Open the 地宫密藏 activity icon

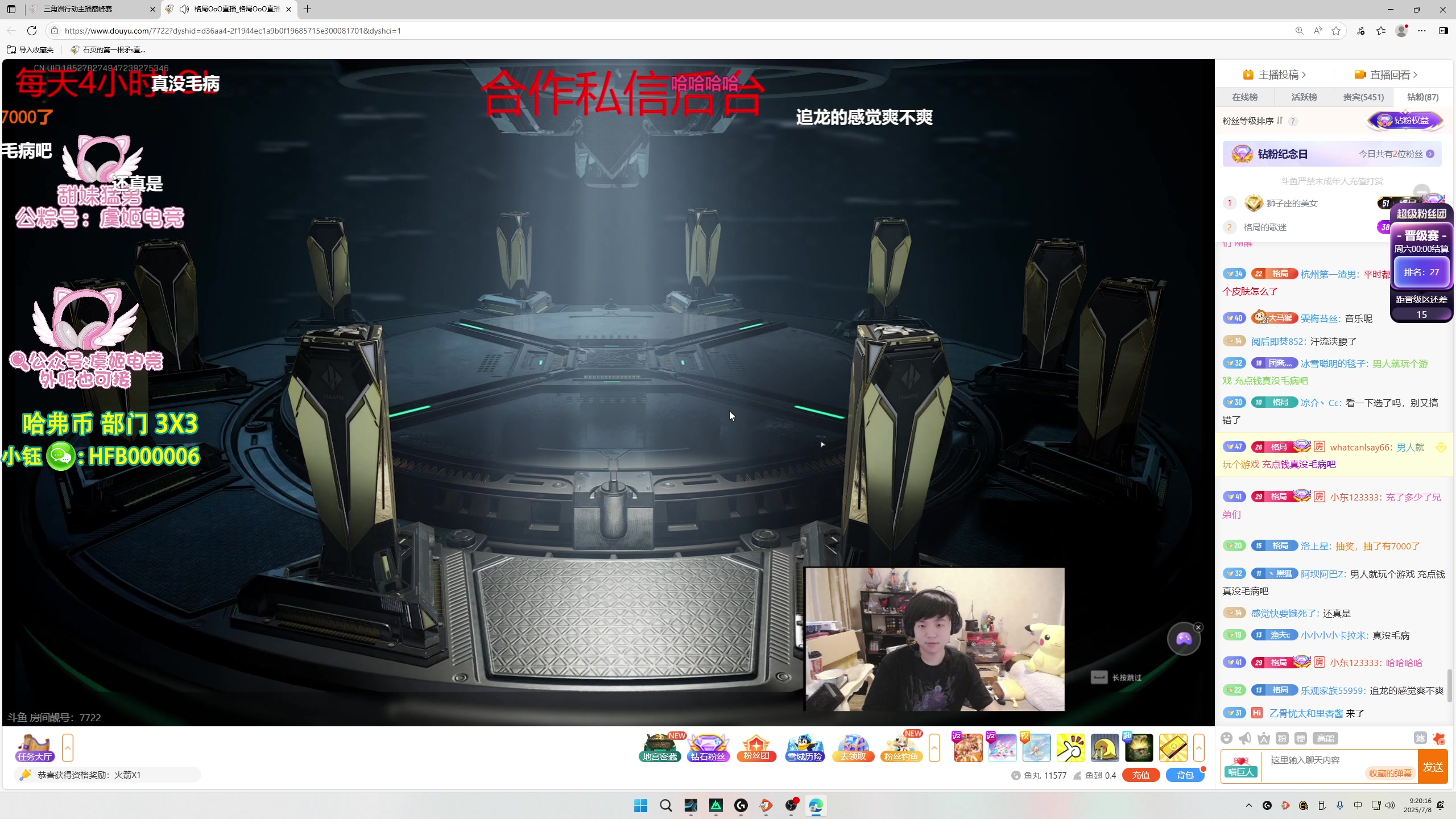click(660, 747)
